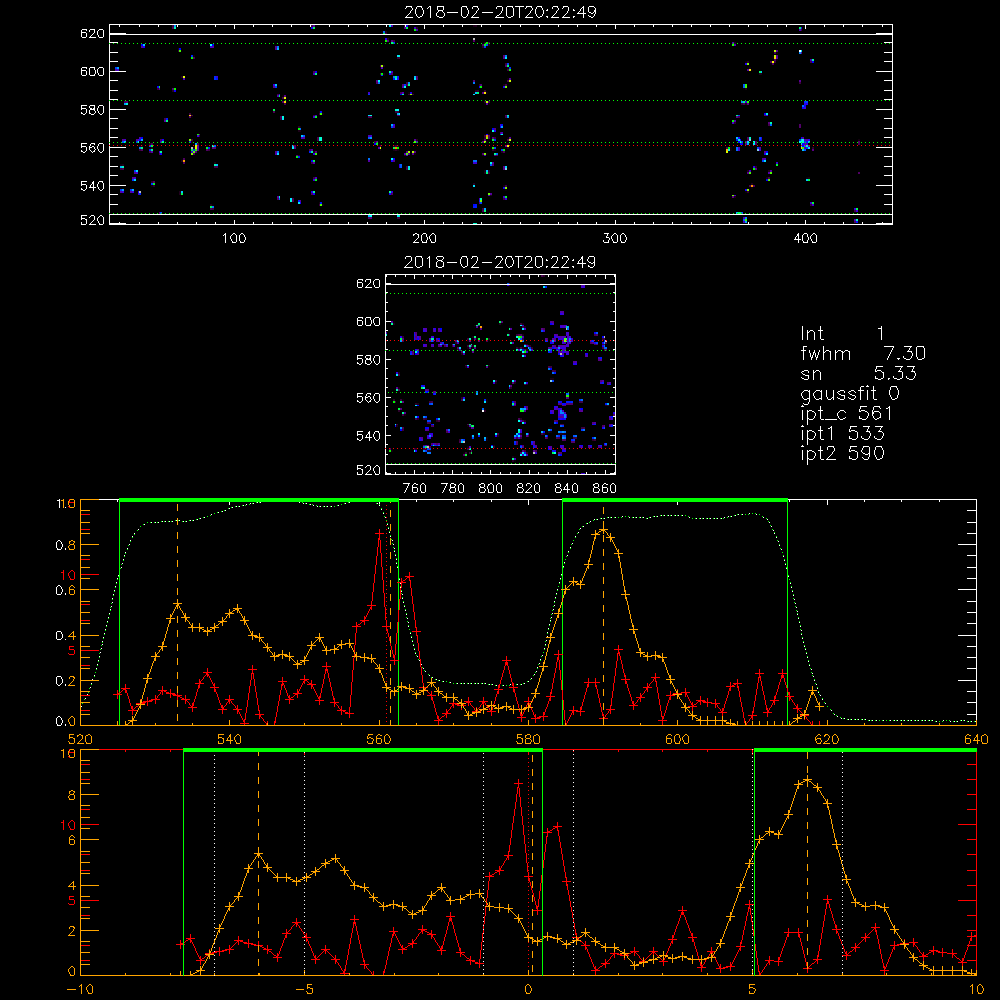Image resolution: width=1000 pixels, height=1000 pixels.
Task: Click the 'sn 5.33' readout
Action: [x=858, y=373]
